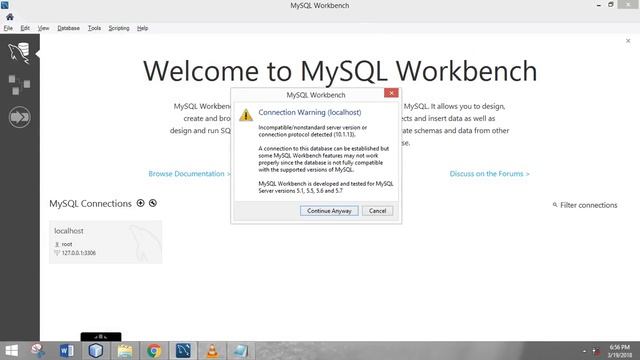Viewport: 640px width, 360px height.
Task: Close the welcome page panel
Action: (x=628, y=41)
